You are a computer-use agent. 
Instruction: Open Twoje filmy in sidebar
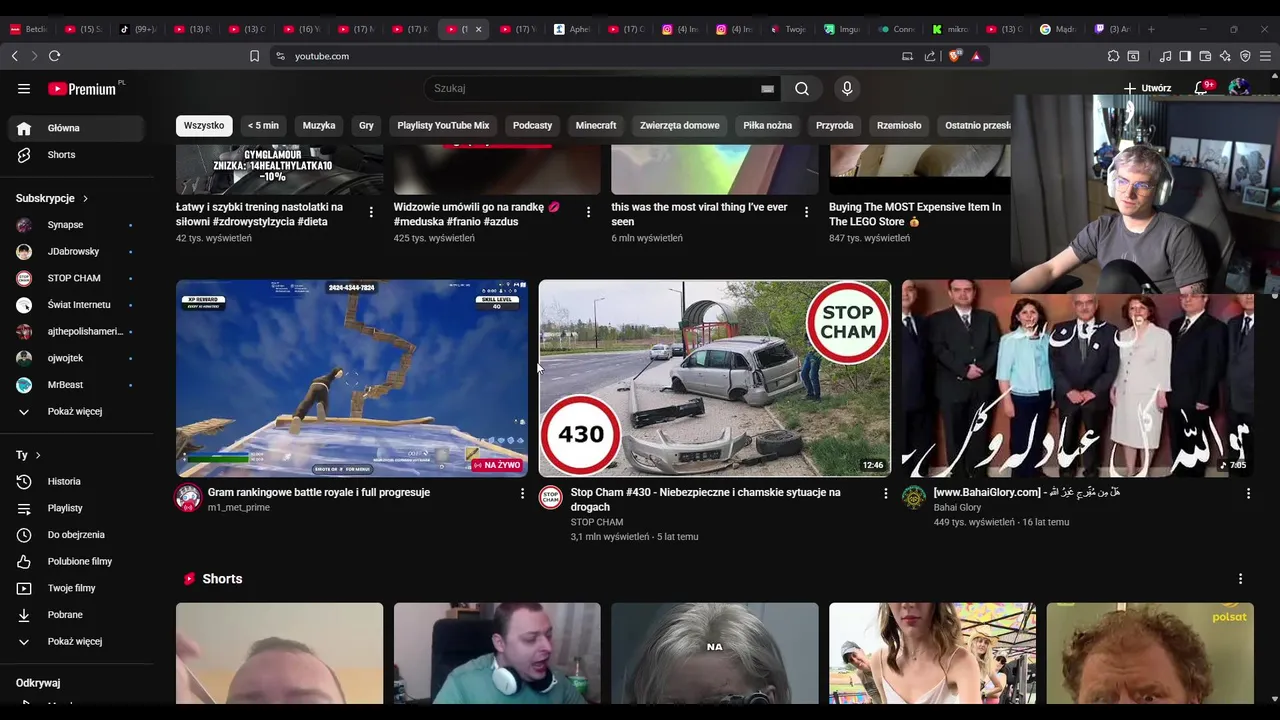(x=77, y=588)
